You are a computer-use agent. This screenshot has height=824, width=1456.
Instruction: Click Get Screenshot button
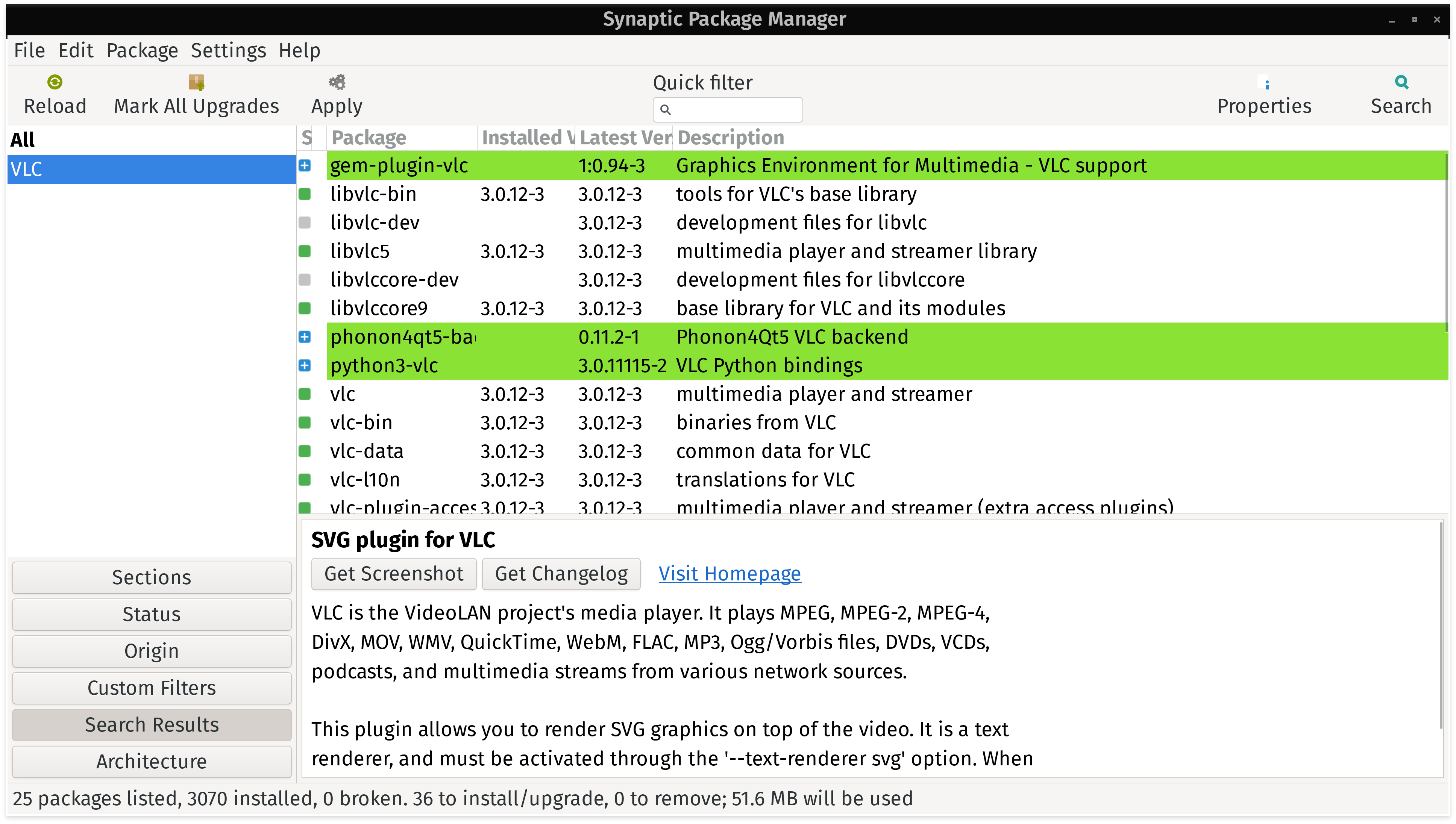tap(394, 574)
